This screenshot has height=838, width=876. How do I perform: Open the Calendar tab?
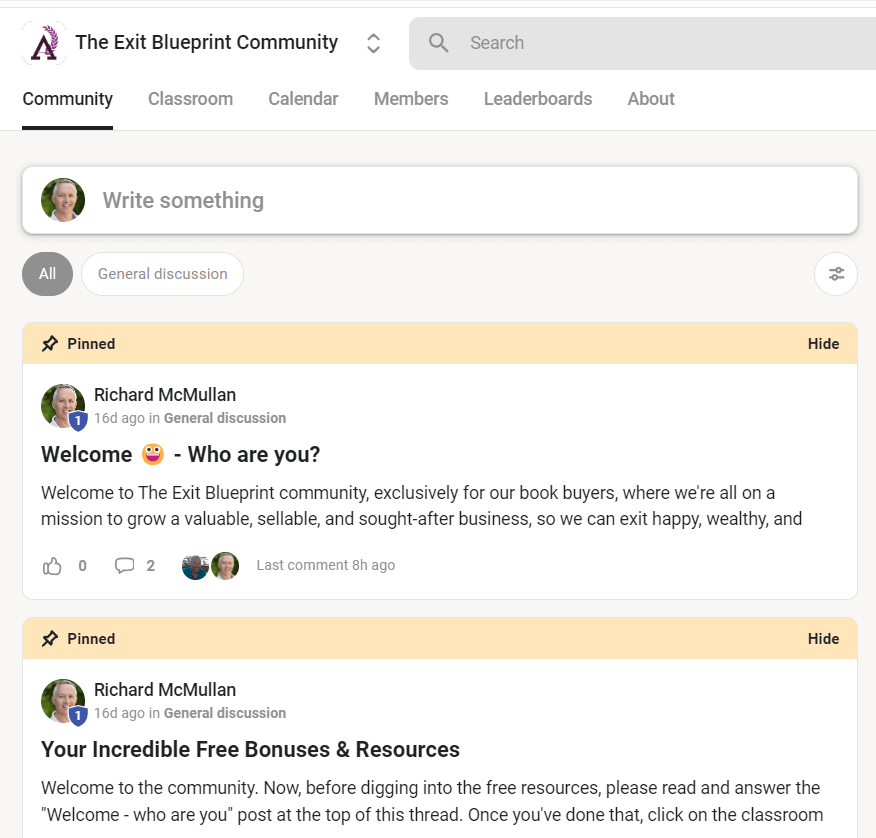303,99
